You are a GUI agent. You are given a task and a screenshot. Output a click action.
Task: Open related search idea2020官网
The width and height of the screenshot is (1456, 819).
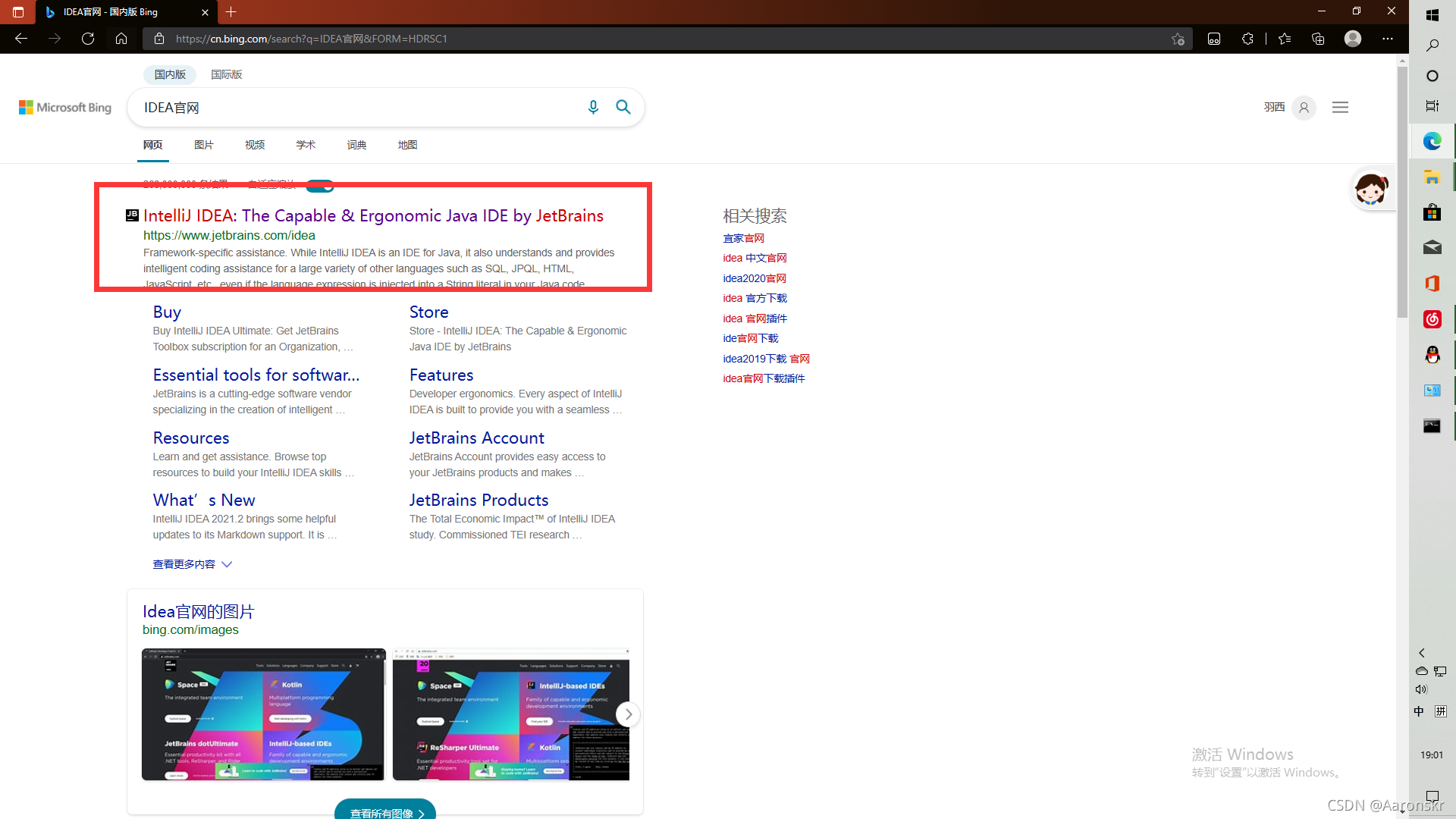click(755, 279)
